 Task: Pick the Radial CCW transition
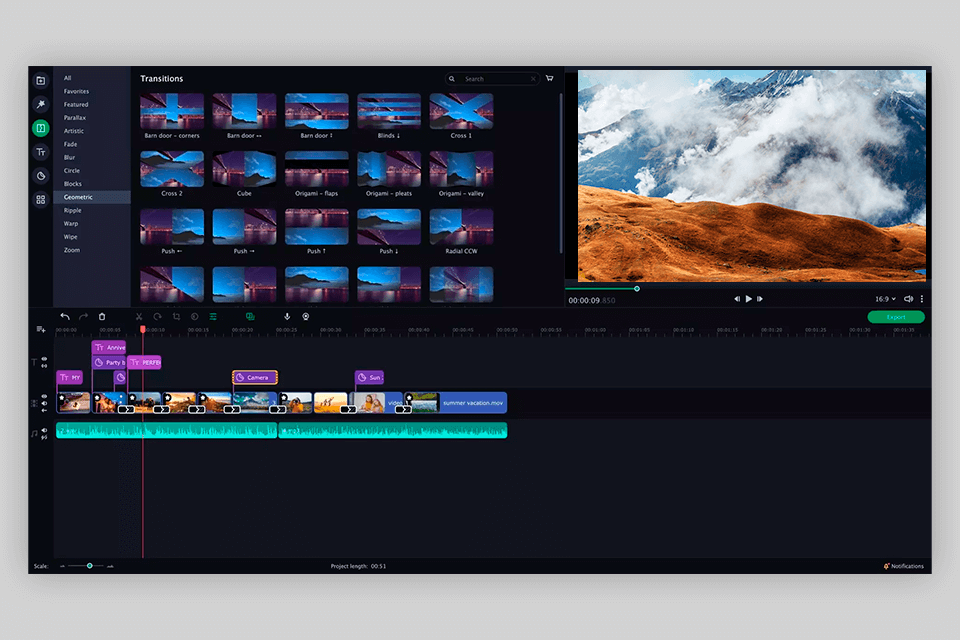click(461, 227)
